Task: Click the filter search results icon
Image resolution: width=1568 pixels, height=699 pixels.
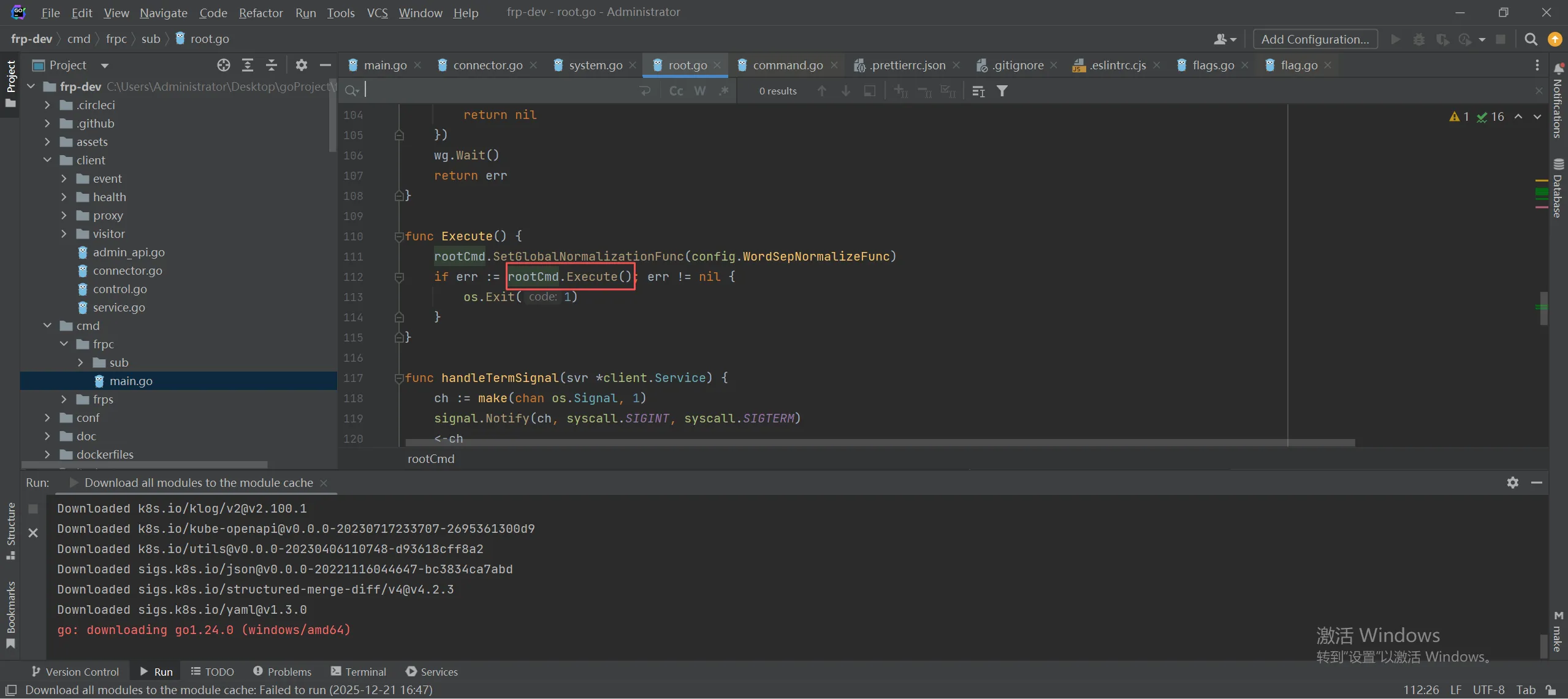Action: tap(1002, 91)
